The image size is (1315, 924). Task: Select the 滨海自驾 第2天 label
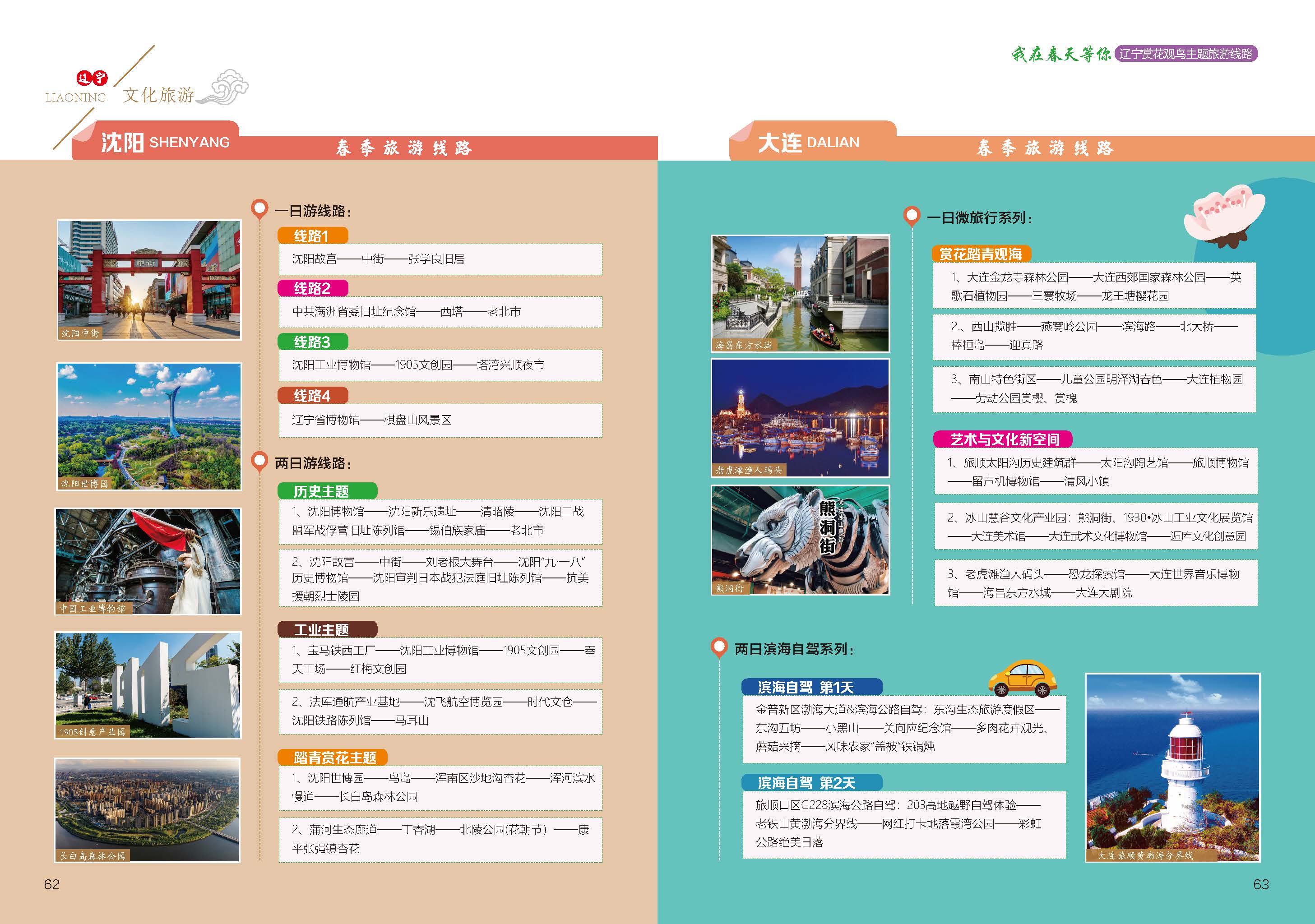(811, 783)
